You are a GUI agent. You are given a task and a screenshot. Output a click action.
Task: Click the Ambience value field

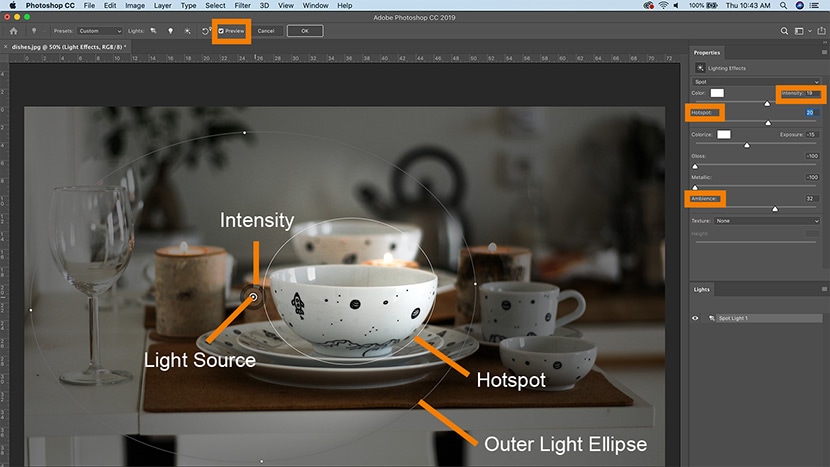(x=812, y=199)
